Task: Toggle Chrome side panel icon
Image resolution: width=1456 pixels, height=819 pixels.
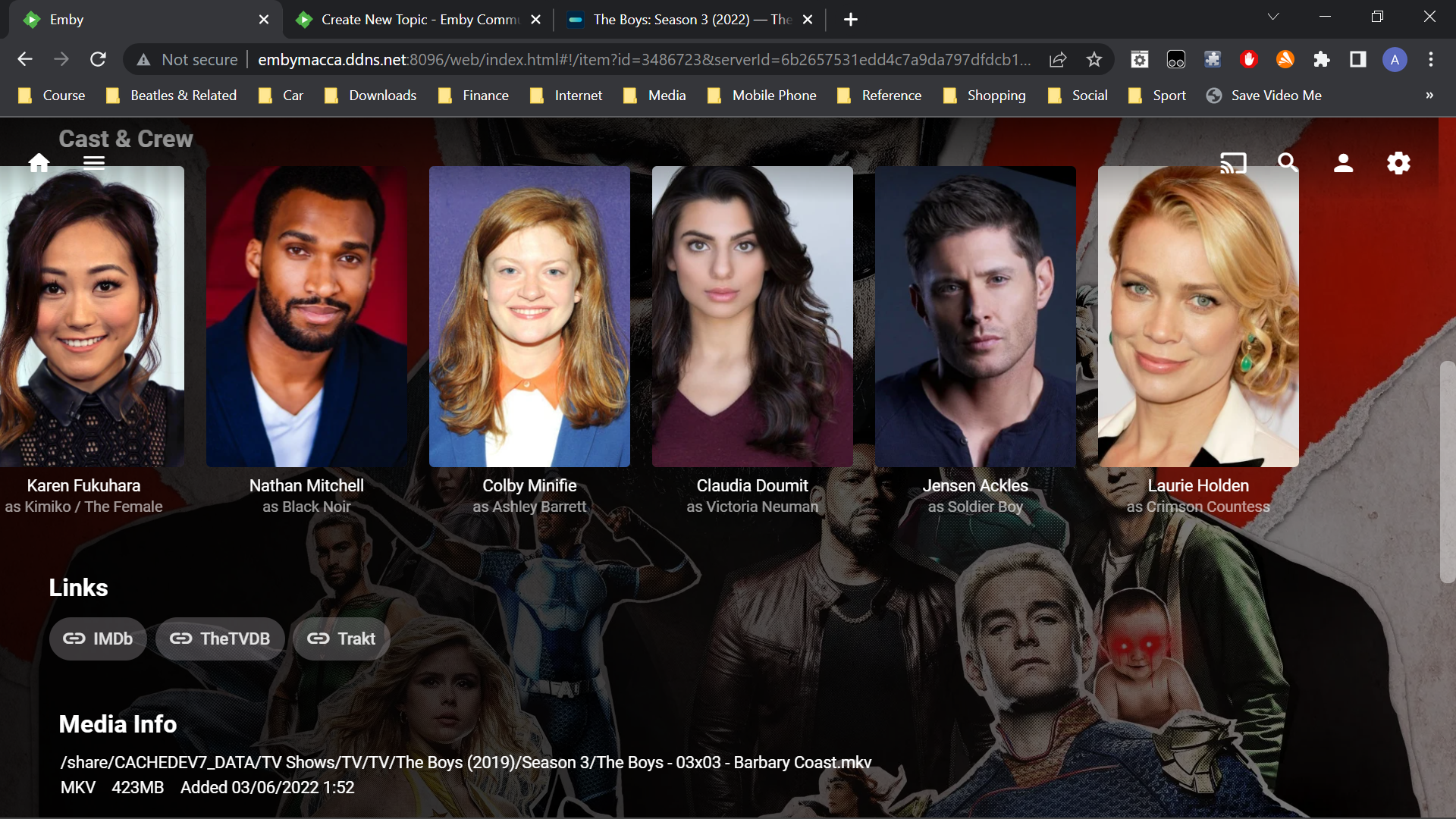Action: click(1358, 60)
